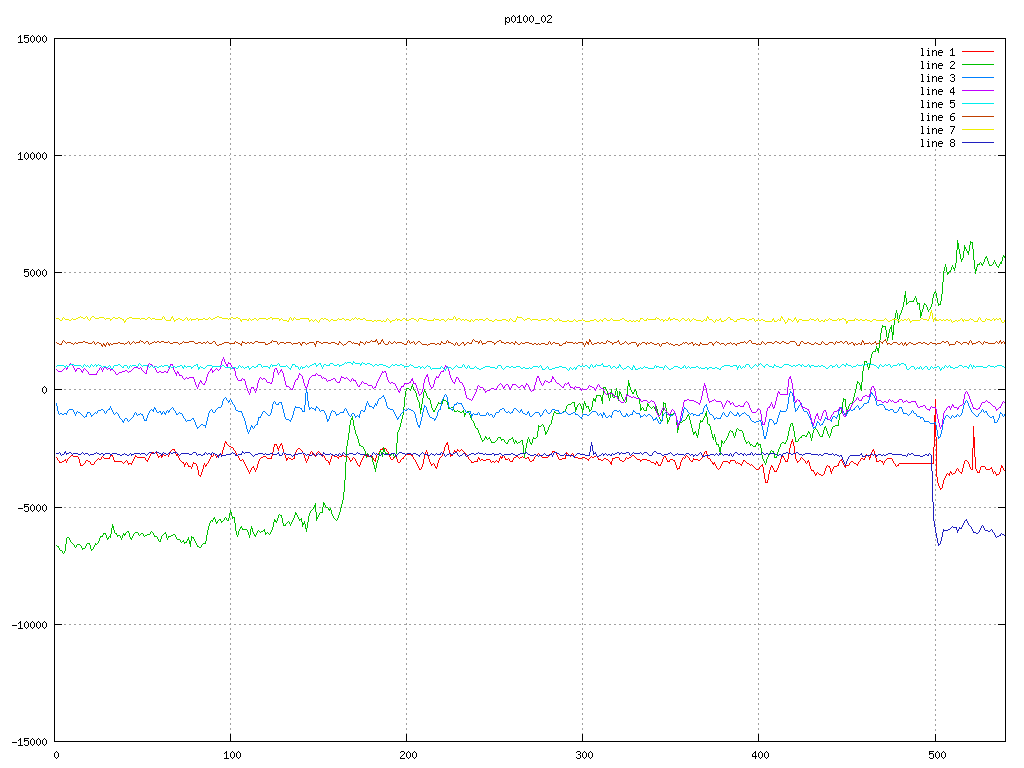Click the purple line 4 legend swatch
The height and width of the screenshot is (768, 1024).
[979, 91]
